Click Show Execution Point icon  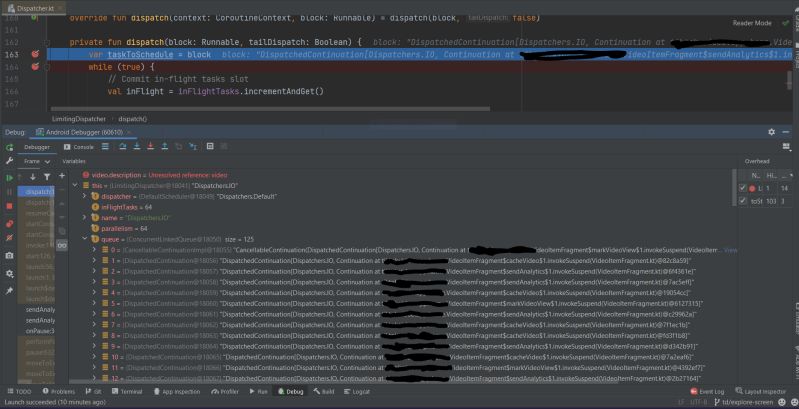coord(105,147)
